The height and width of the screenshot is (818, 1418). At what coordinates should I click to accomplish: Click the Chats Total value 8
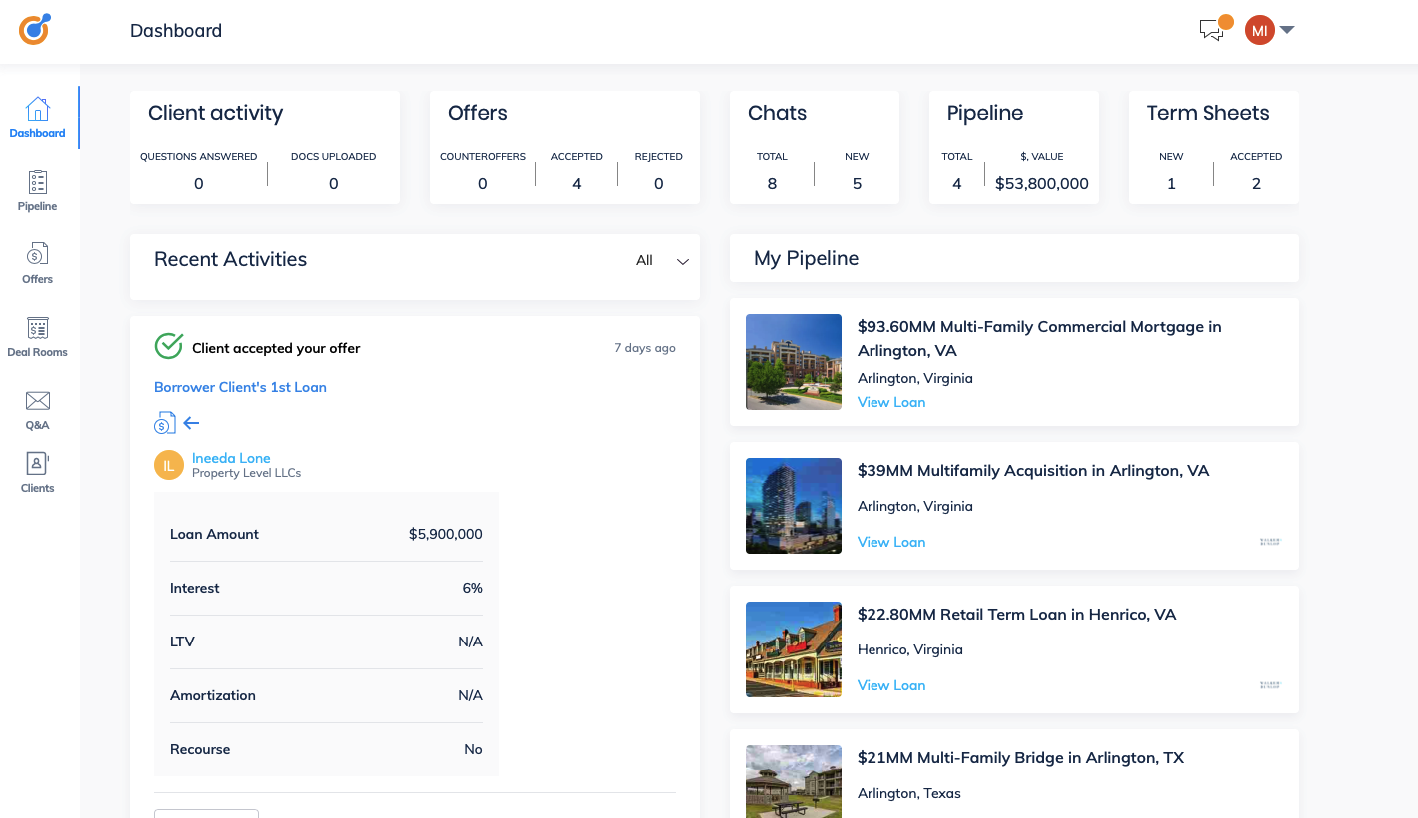tap(772, 184)
